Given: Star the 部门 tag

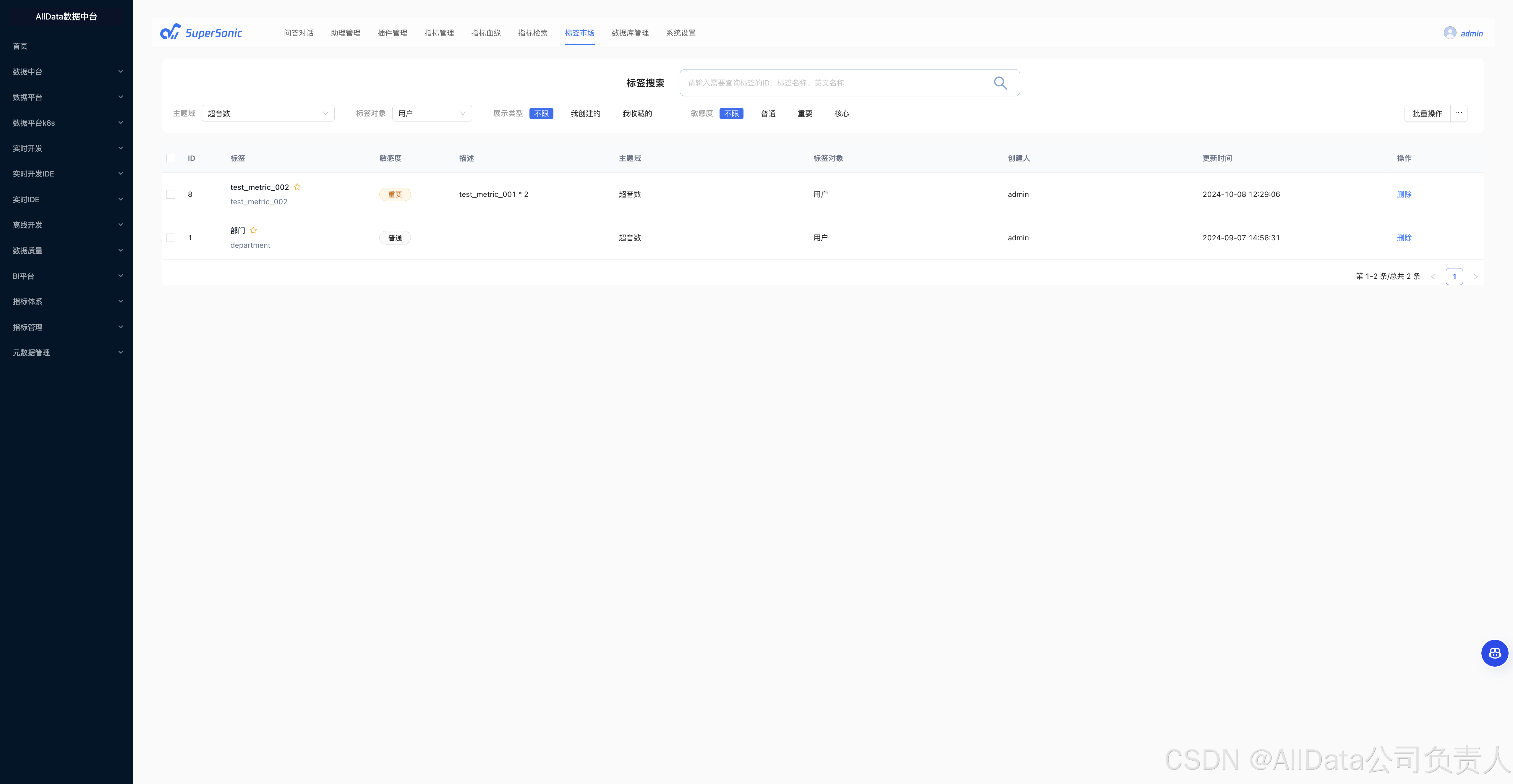Looking at the screenshot, I should (253, 230).
